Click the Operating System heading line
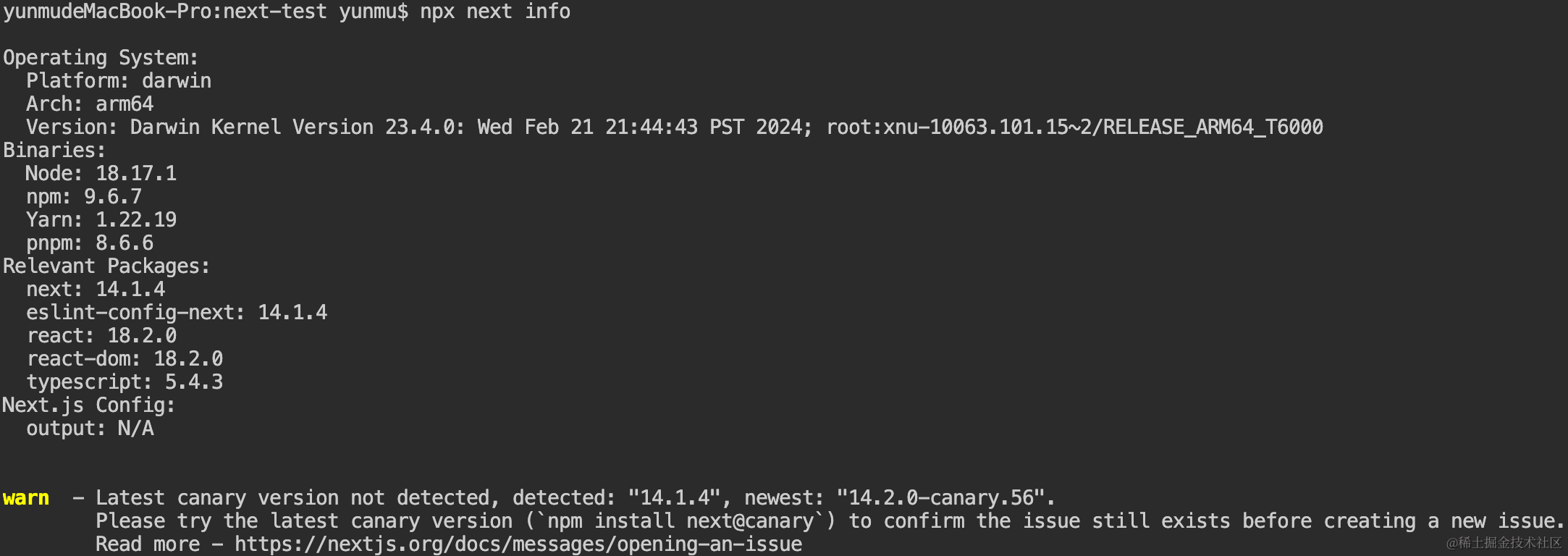The height and width of the screenshot is (556, 1568). (101, 58)
